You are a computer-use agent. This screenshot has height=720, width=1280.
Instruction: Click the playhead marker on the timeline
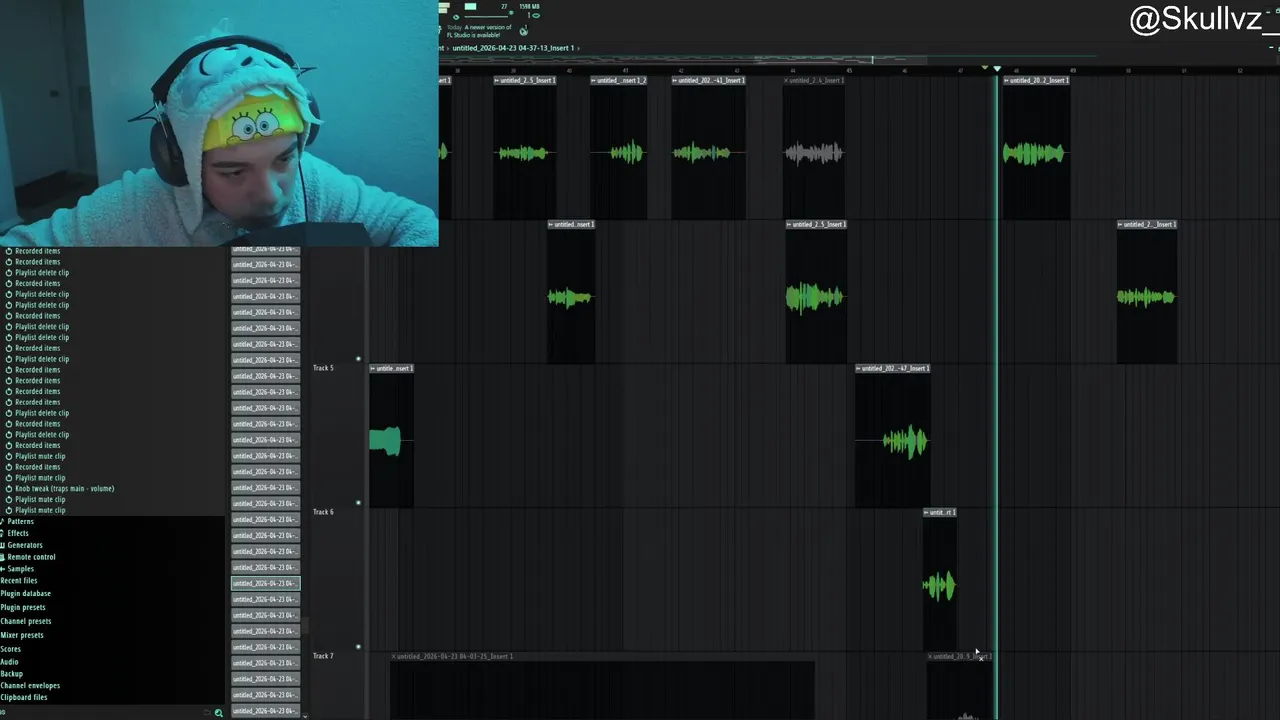pyautogui.click(x=997, y=69)
